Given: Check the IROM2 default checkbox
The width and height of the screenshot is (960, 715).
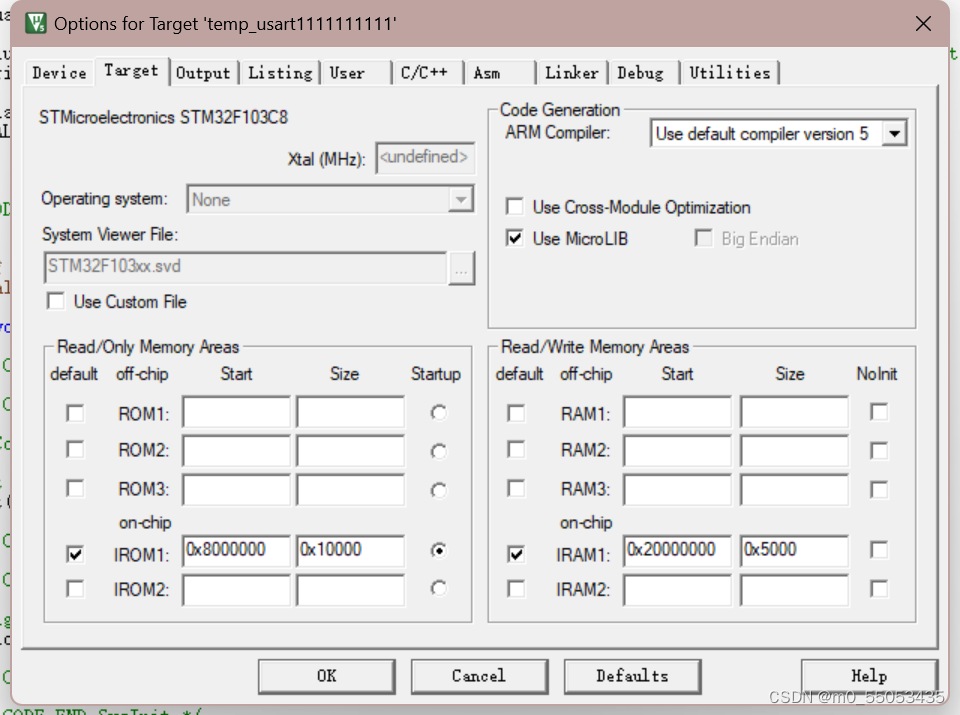Looking at the screenshot, I should (x=75, y=589).
